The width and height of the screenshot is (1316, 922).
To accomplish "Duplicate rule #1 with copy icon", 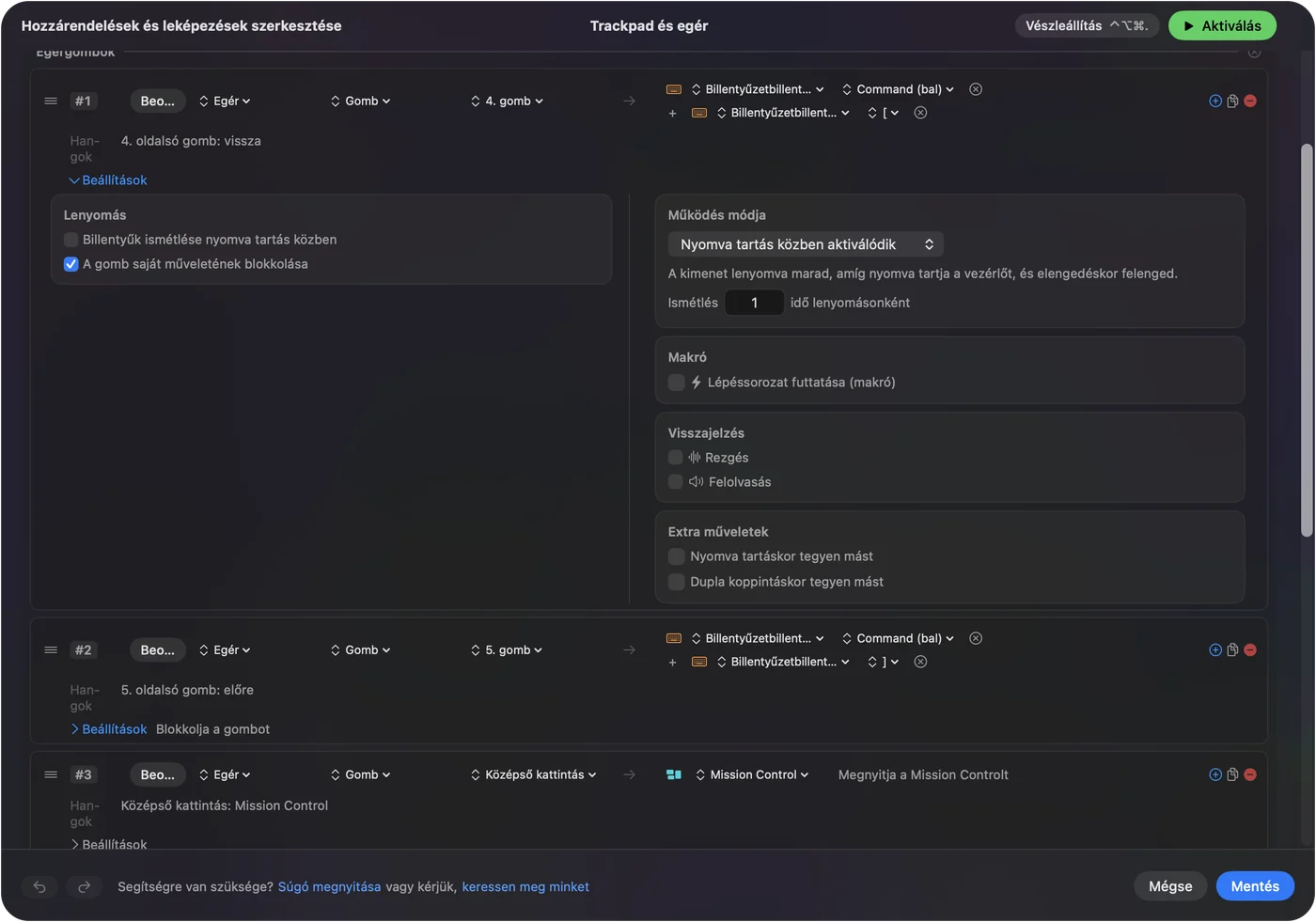I will (x=1232, y=101).
